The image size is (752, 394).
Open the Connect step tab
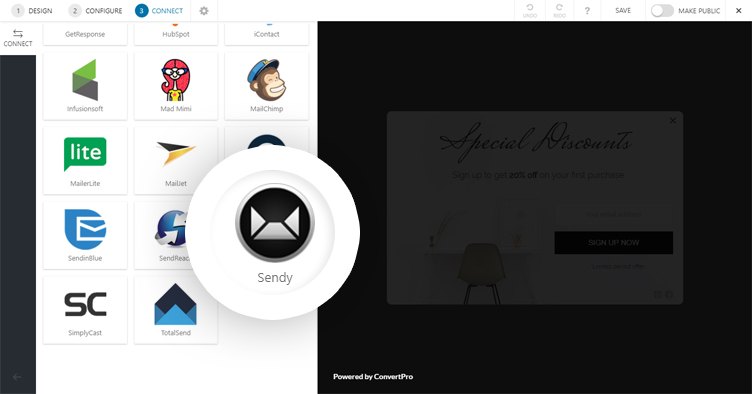tap(159, 11)
